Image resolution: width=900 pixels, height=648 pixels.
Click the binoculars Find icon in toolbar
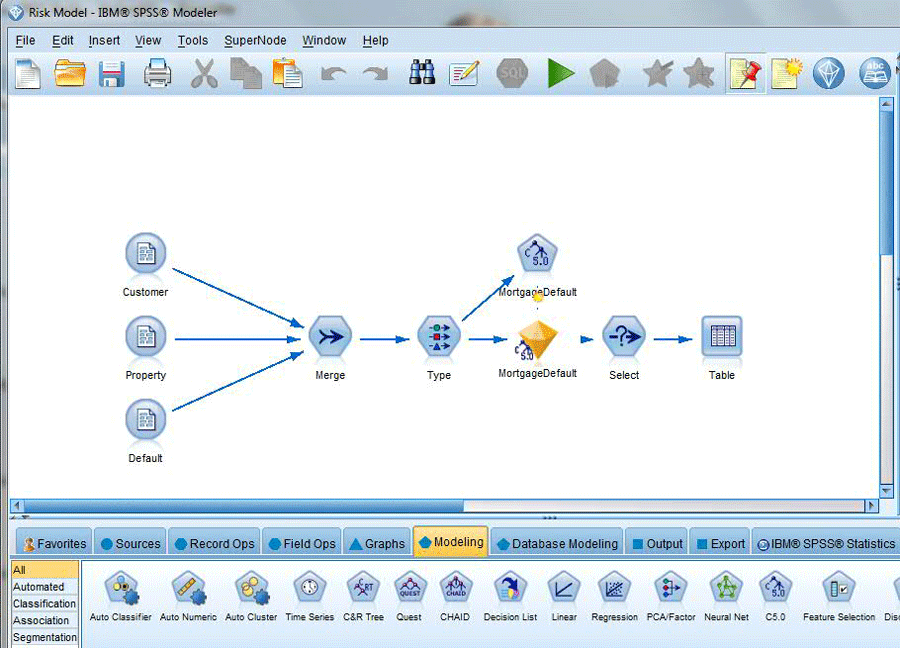(x=422, y=73)
